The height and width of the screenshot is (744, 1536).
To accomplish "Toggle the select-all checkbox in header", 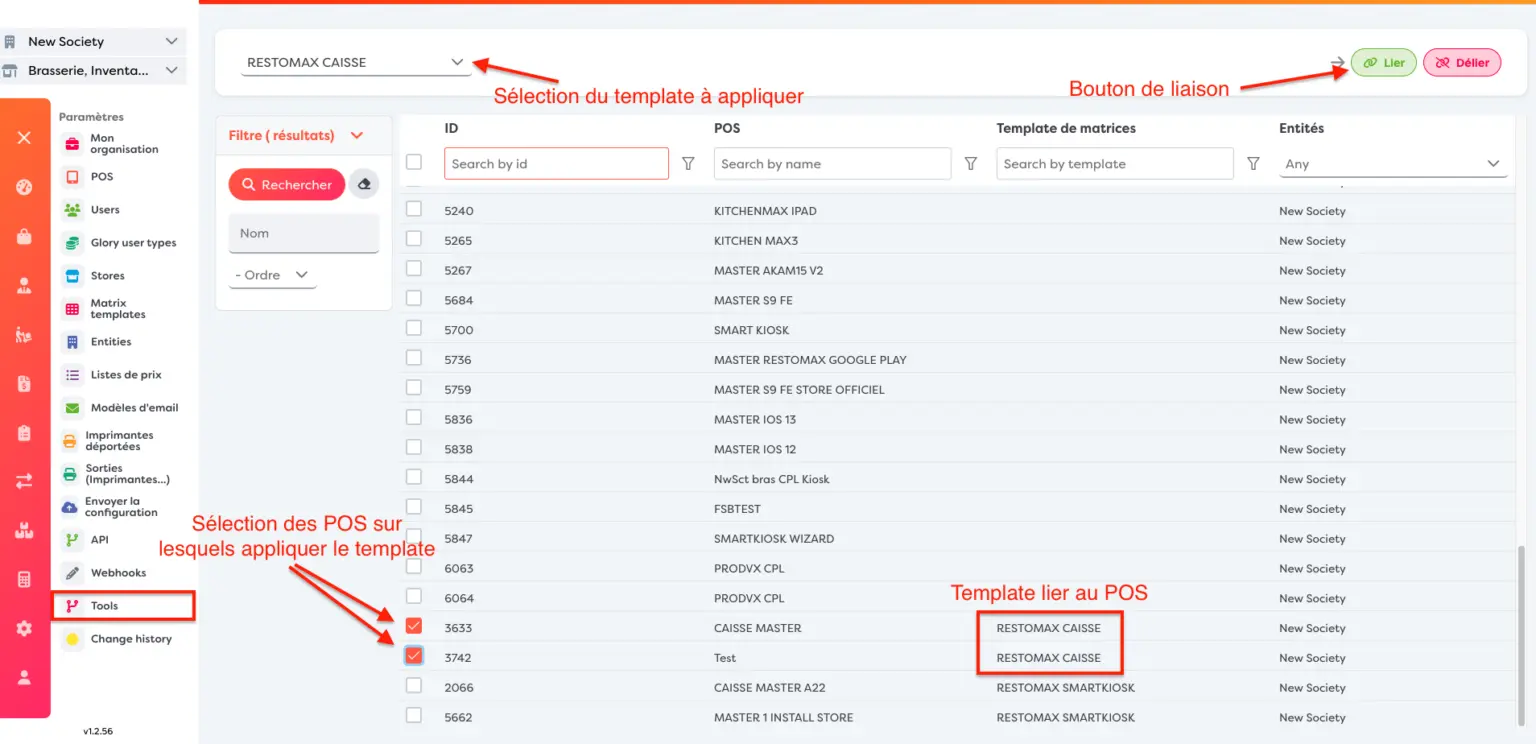I will 414,162.
